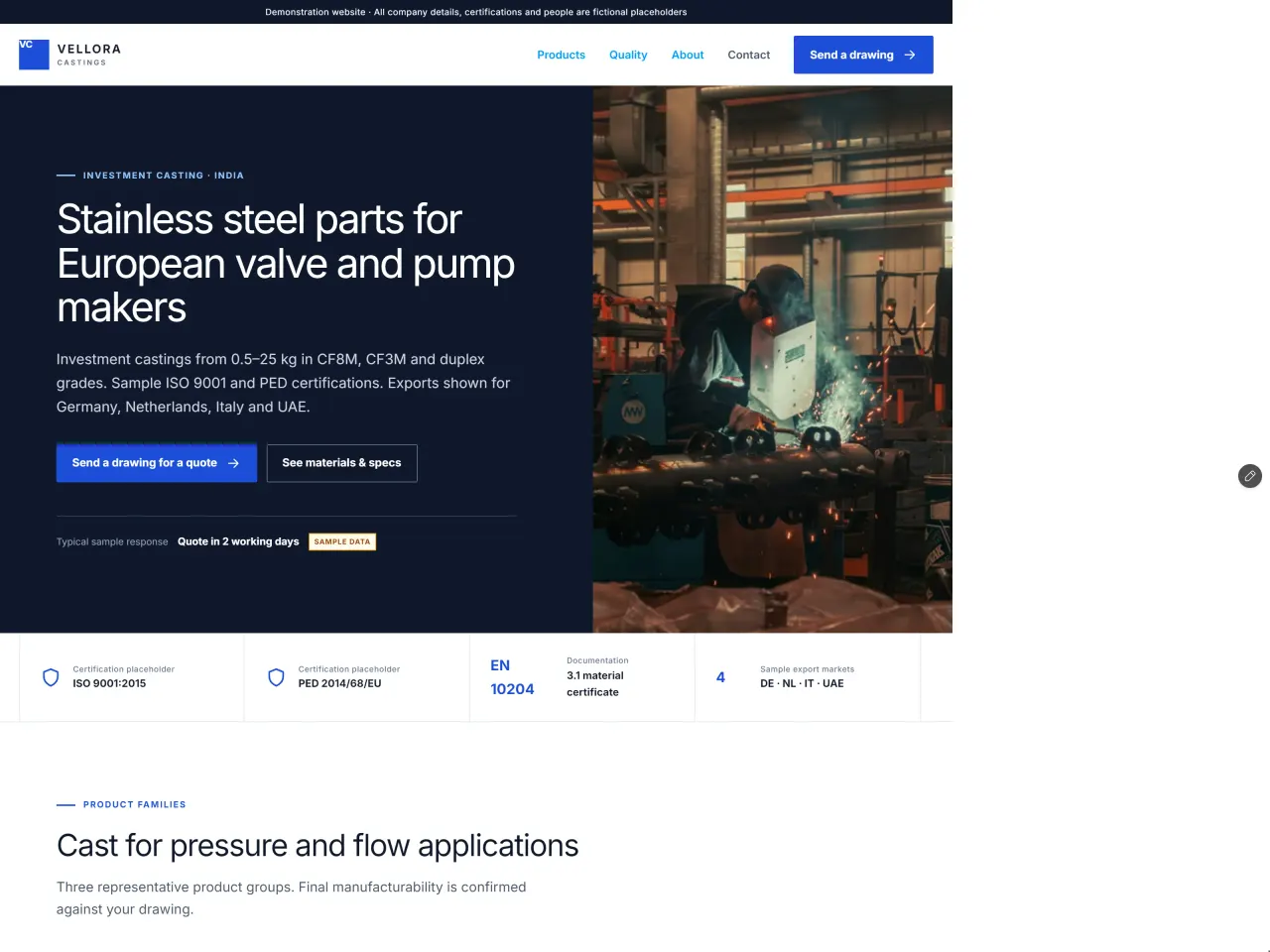Click the SAMPLE DATA badge
Screen dimensions: 1270x952
pos(342,541)
